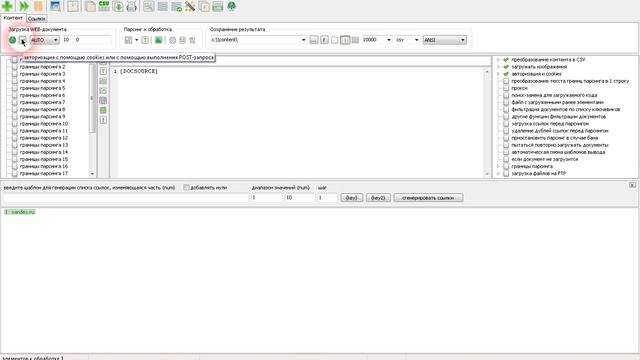Click the green image icon in Парсинг и обработка
This screenshot has height=360, width=640.
(x=158, y=40)
